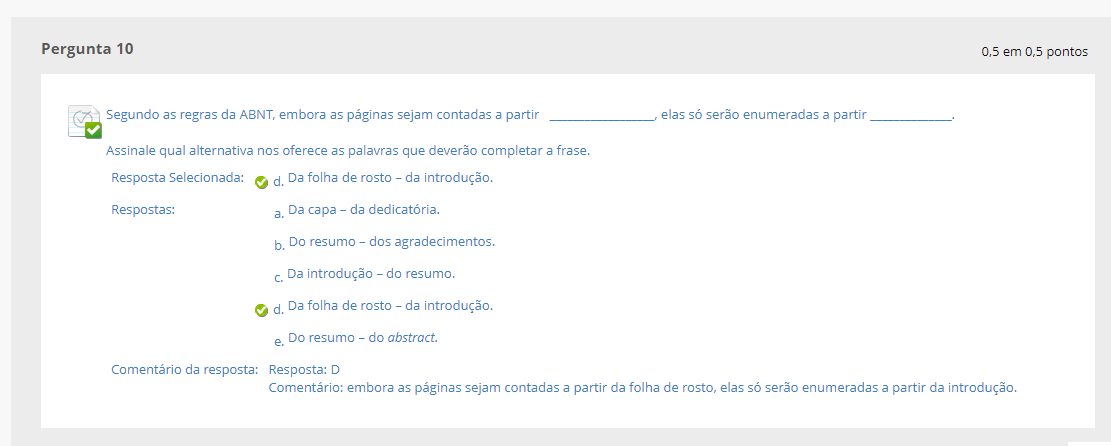Click the comment beginning 'Comentário: embora as páginas'
This screenshot has height=446, width=1111.
pyautogui.click(x=642, y=387)
